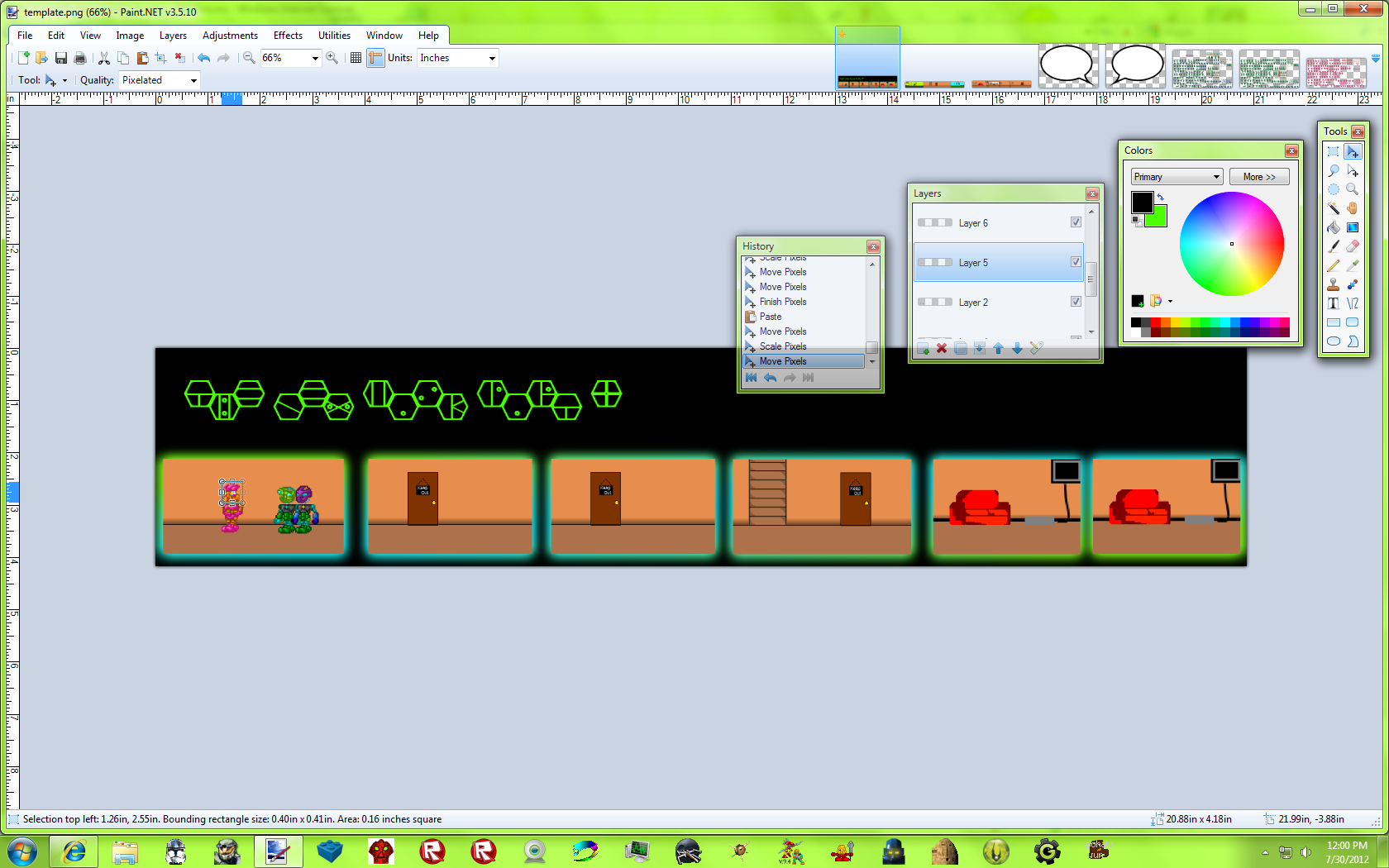Select the Paste entry in History

pyautogui.click(x=804, y=317)
